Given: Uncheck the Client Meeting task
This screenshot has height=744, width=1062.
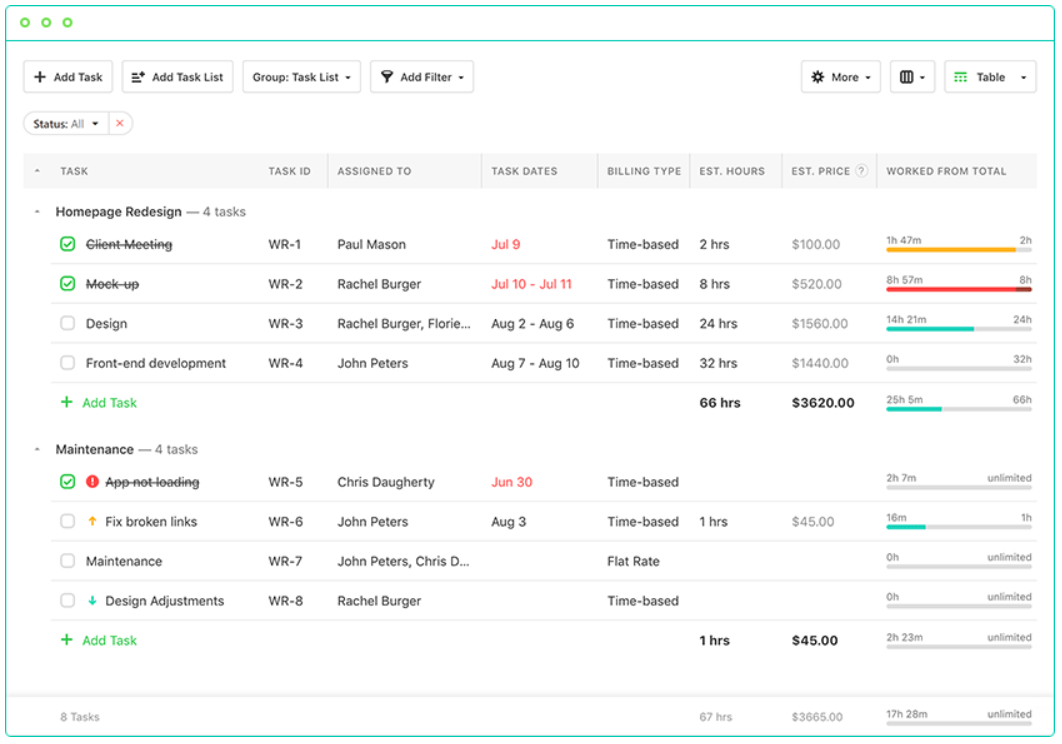Looking at the screenshot, I should 68,244.
